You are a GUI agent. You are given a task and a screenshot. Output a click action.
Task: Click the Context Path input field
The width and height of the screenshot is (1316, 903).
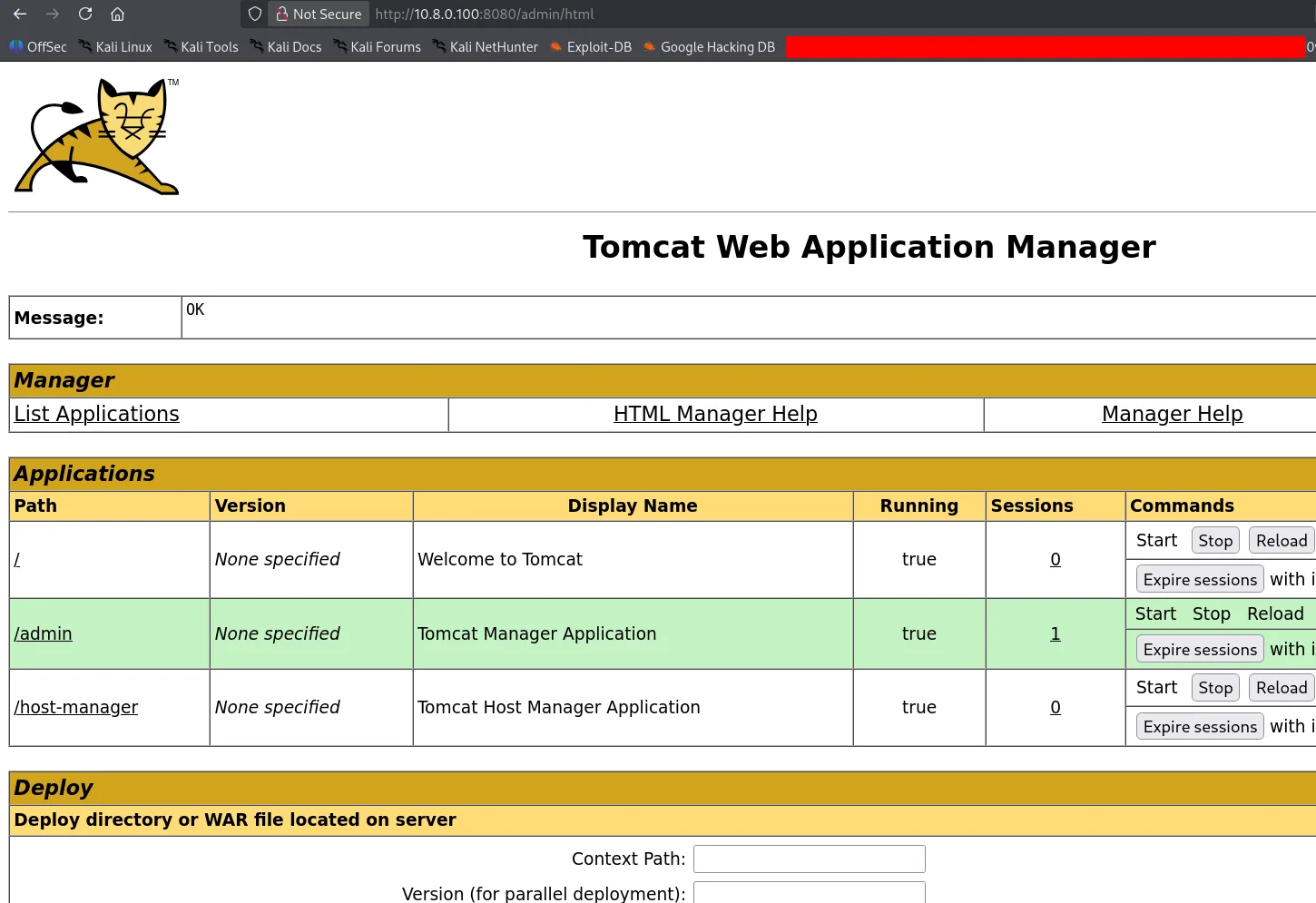tap(810, 859)
